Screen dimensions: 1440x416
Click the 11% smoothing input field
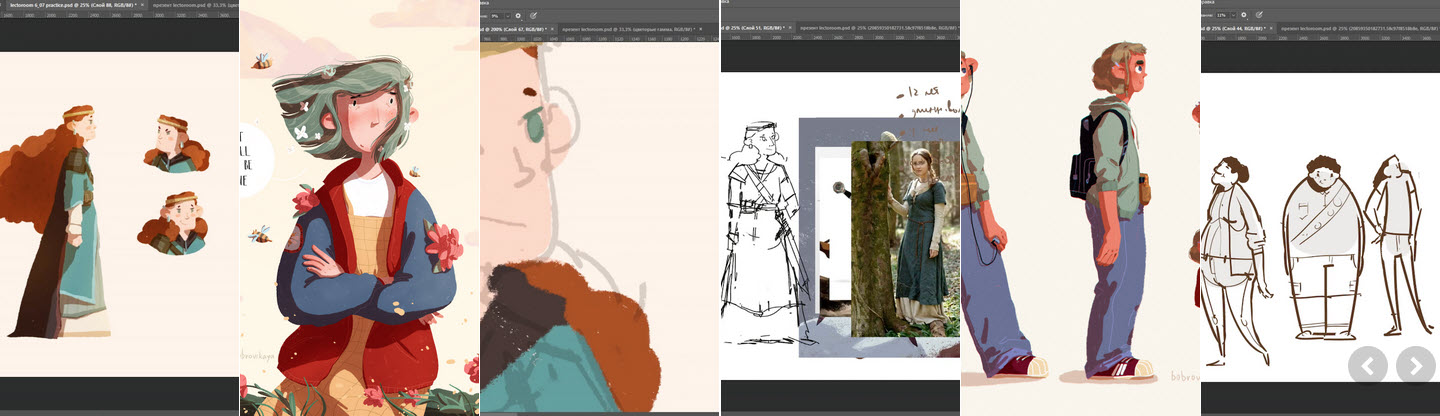[x=1222, y=15]
